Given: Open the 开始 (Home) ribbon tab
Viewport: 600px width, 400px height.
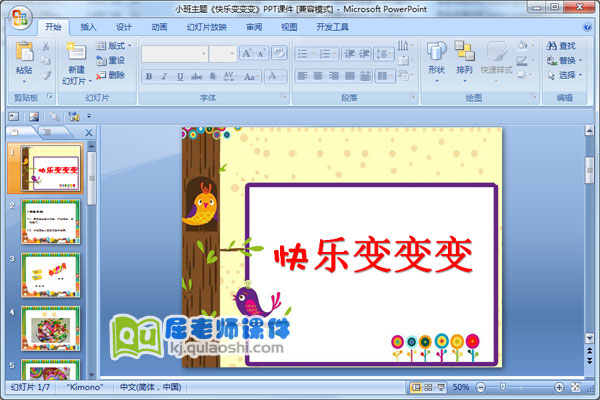Looking at the screenshot, I should 53,27.
